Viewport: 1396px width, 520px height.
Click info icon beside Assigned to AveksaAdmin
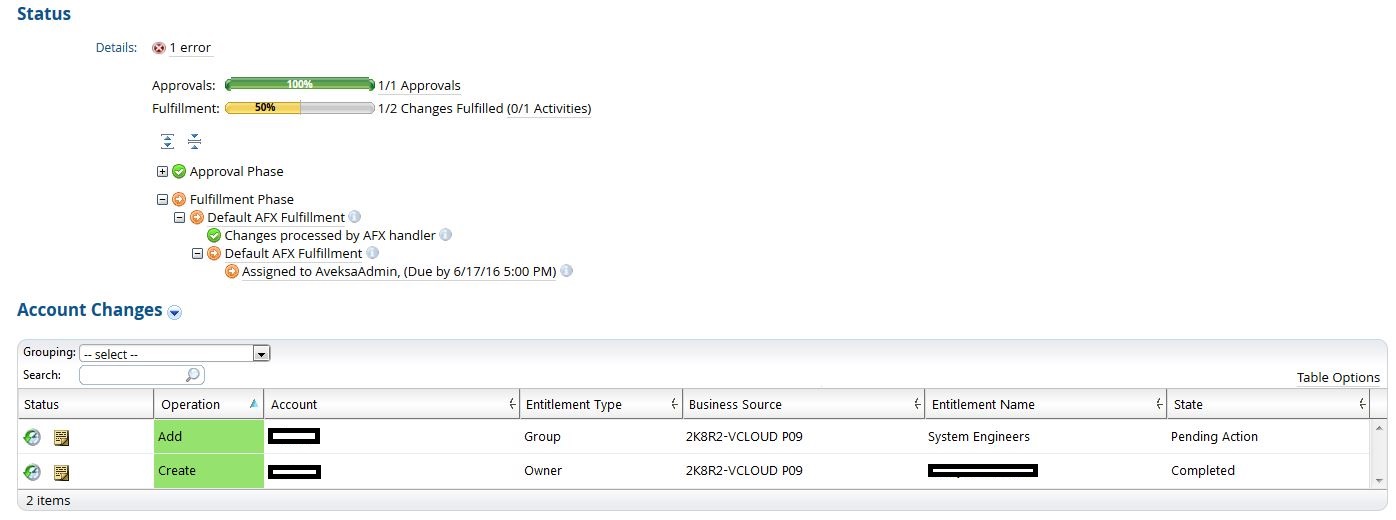566,271
